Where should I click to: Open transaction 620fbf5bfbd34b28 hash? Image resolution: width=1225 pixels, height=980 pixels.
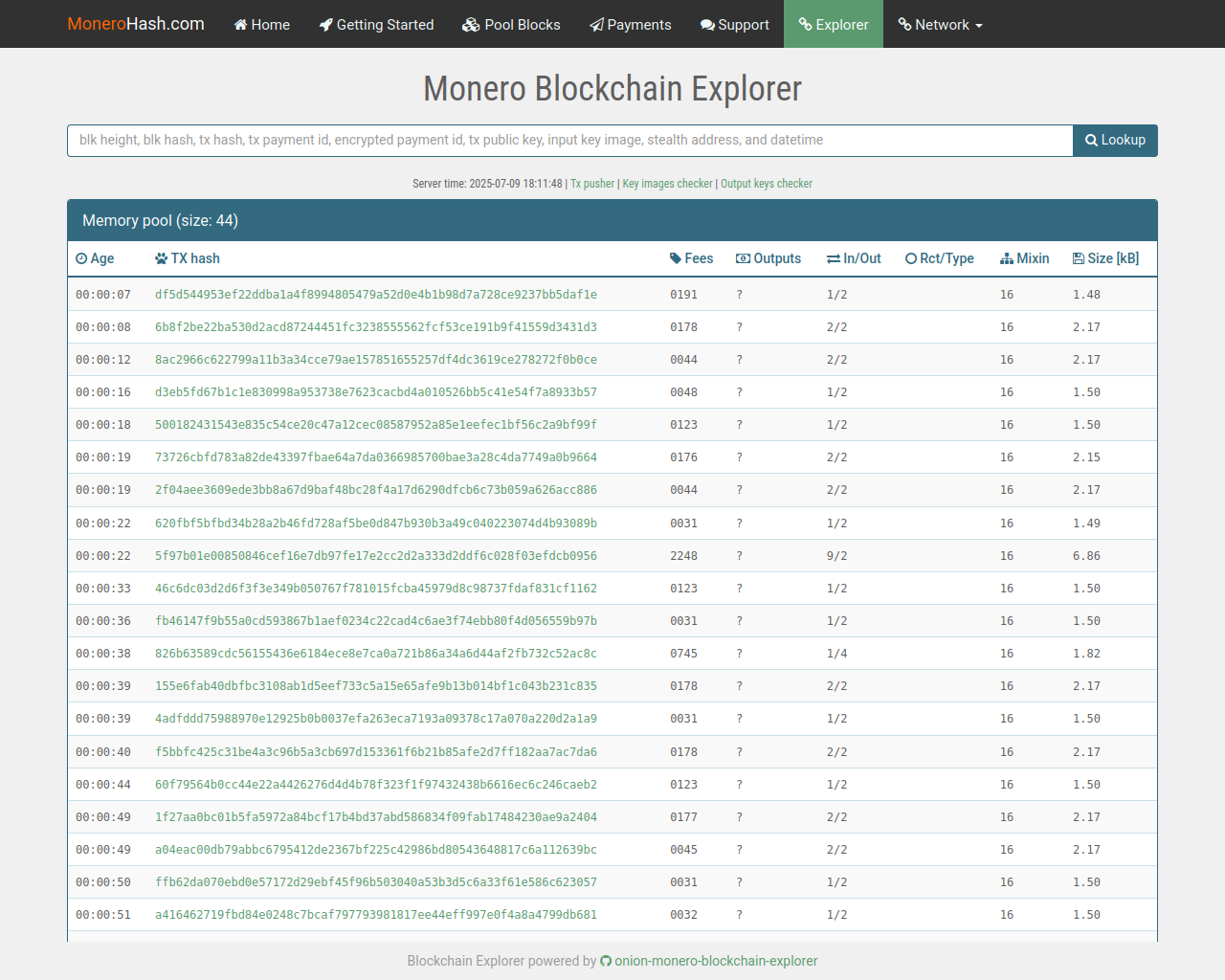click(x=376, y=523)
